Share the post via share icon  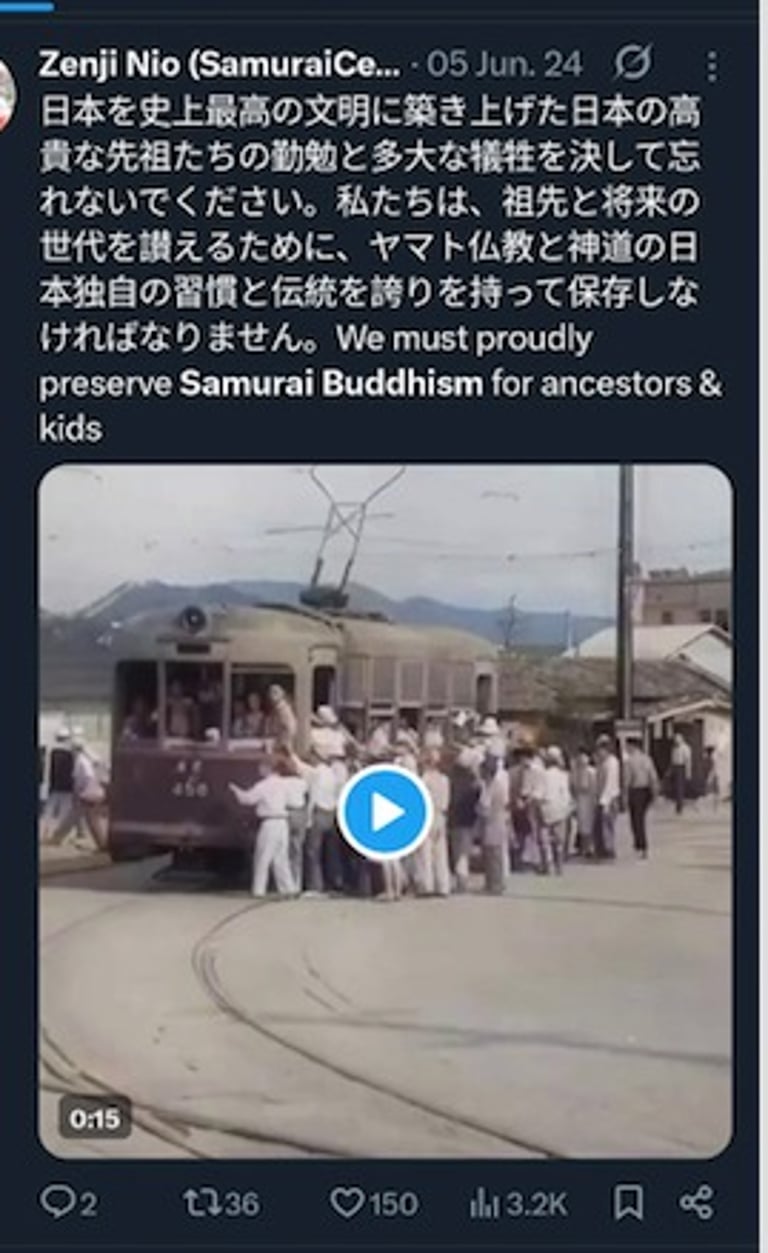click(x=696, y=1203)
